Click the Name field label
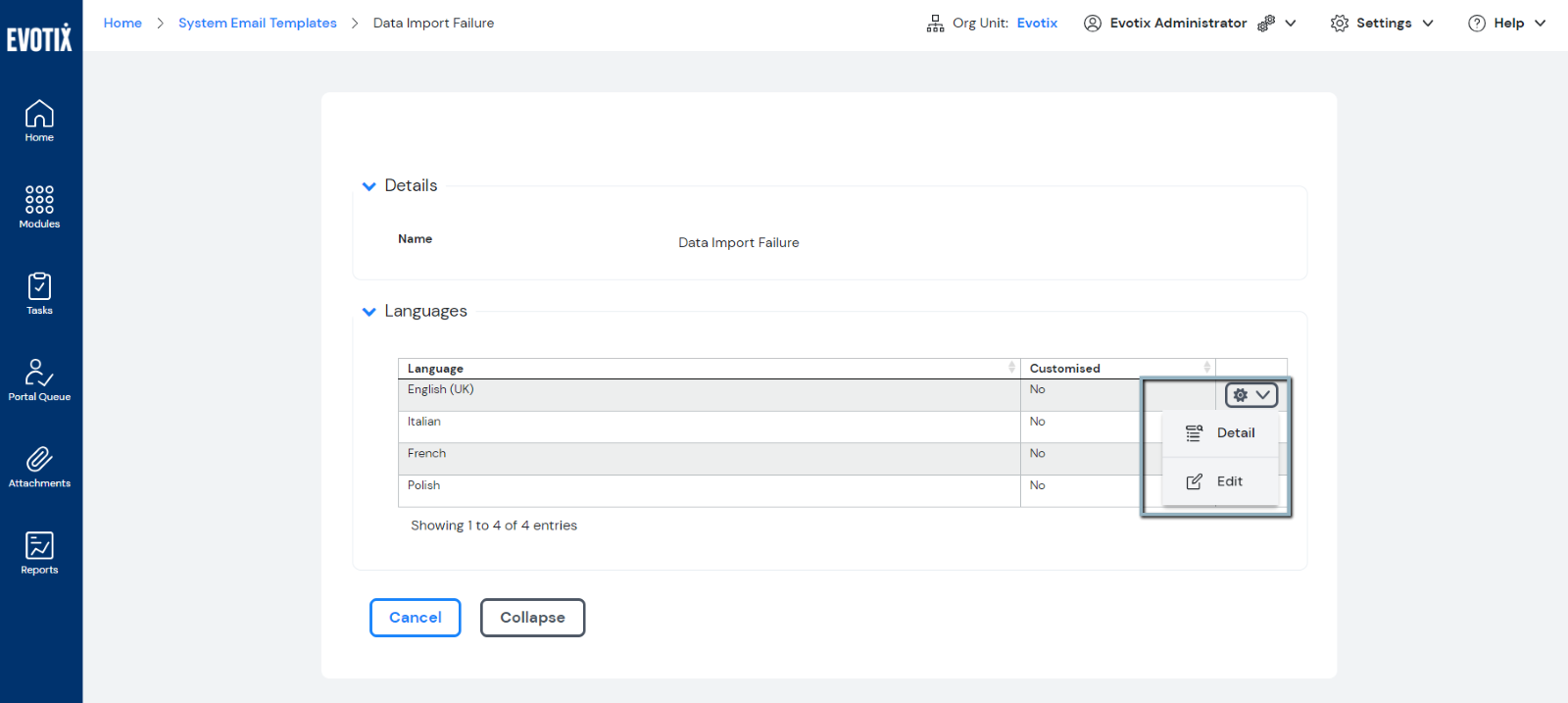This screenshot has width=1568, height=703. tap(415, 239)
